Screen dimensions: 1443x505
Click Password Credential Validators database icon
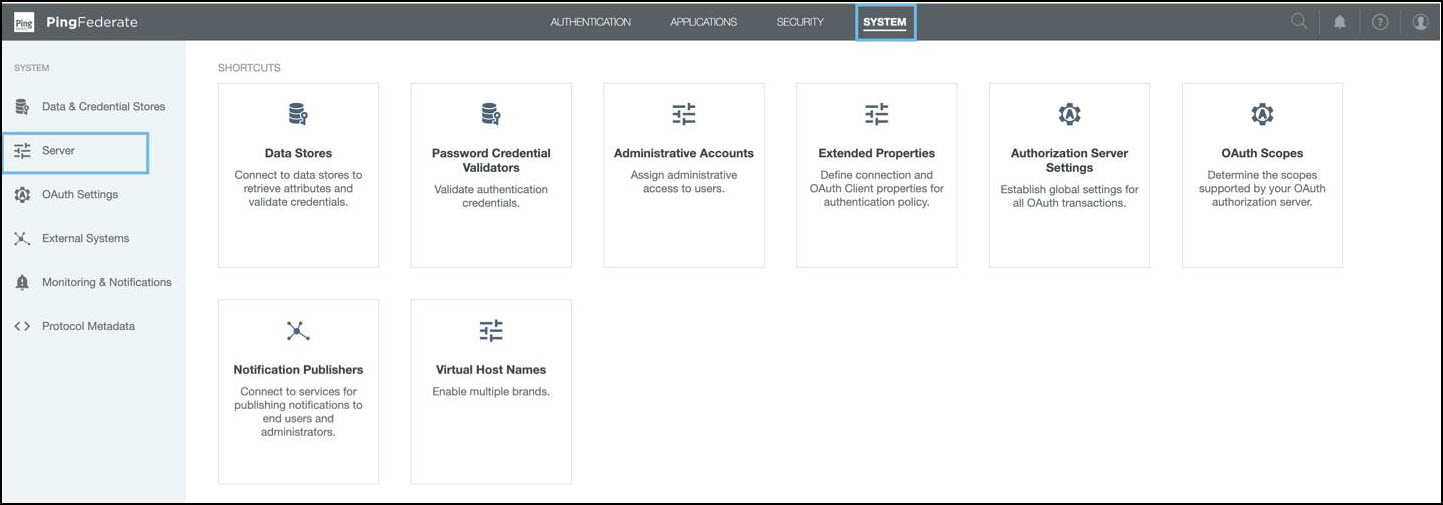(491, 114)
